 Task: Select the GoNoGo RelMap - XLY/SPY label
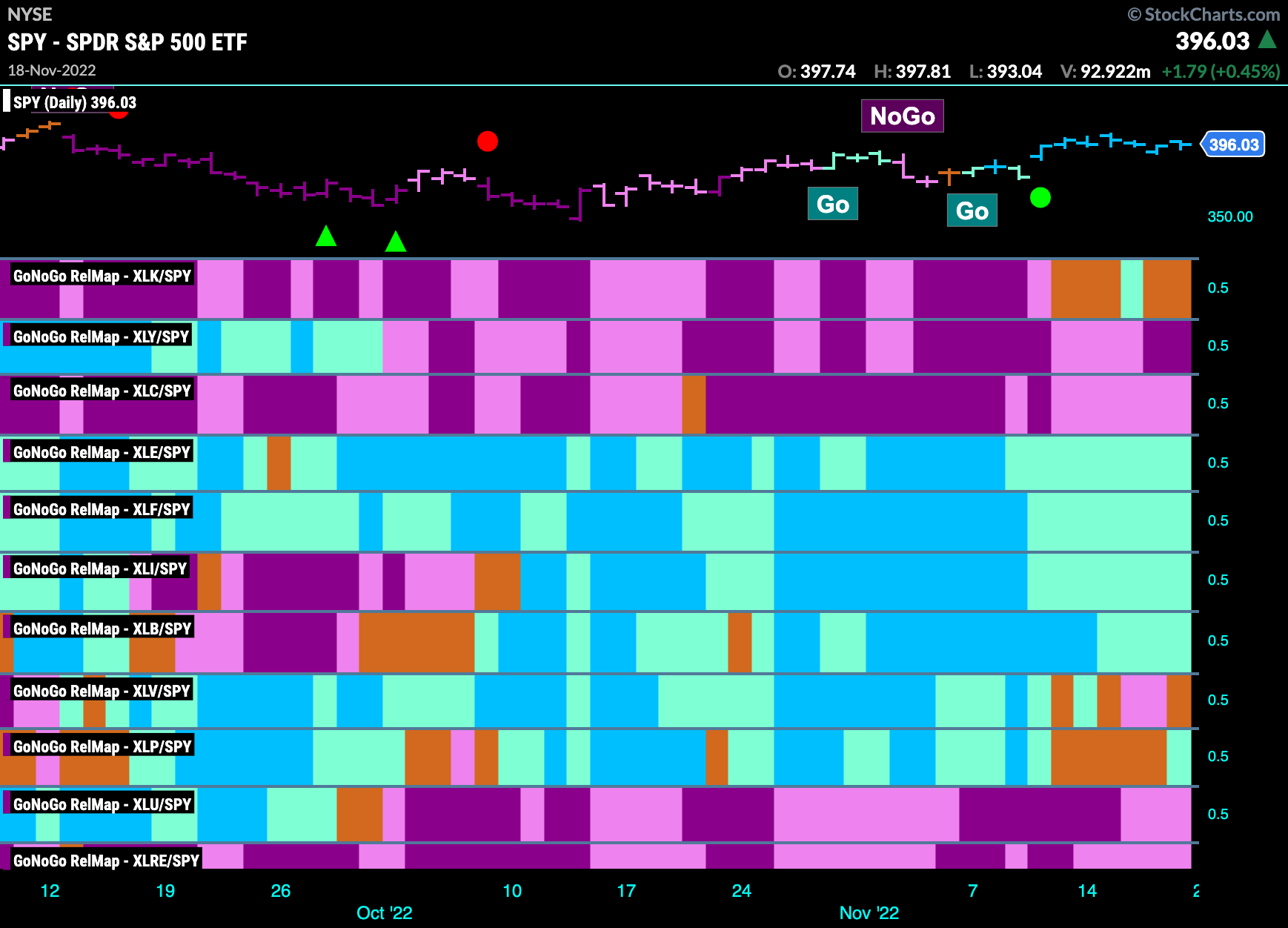[101, 337]
